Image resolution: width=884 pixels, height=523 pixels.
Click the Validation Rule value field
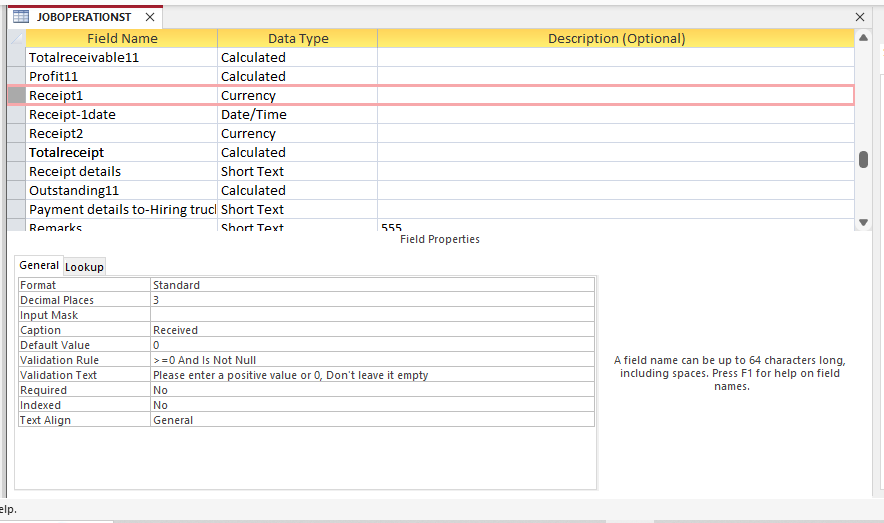(372, 360)
